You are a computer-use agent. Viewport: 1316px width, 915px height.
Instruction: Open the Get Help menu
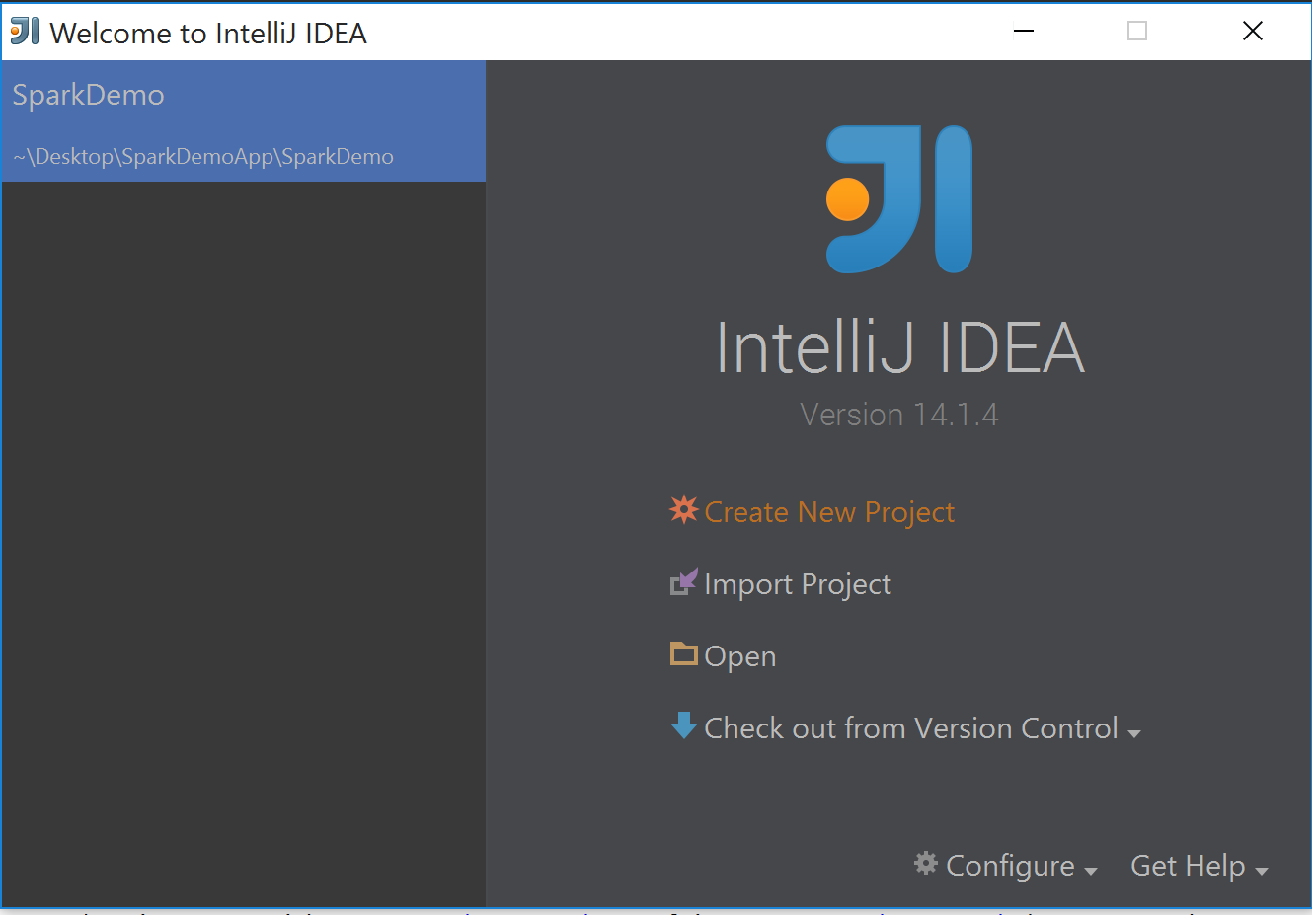pos(1188,866)
